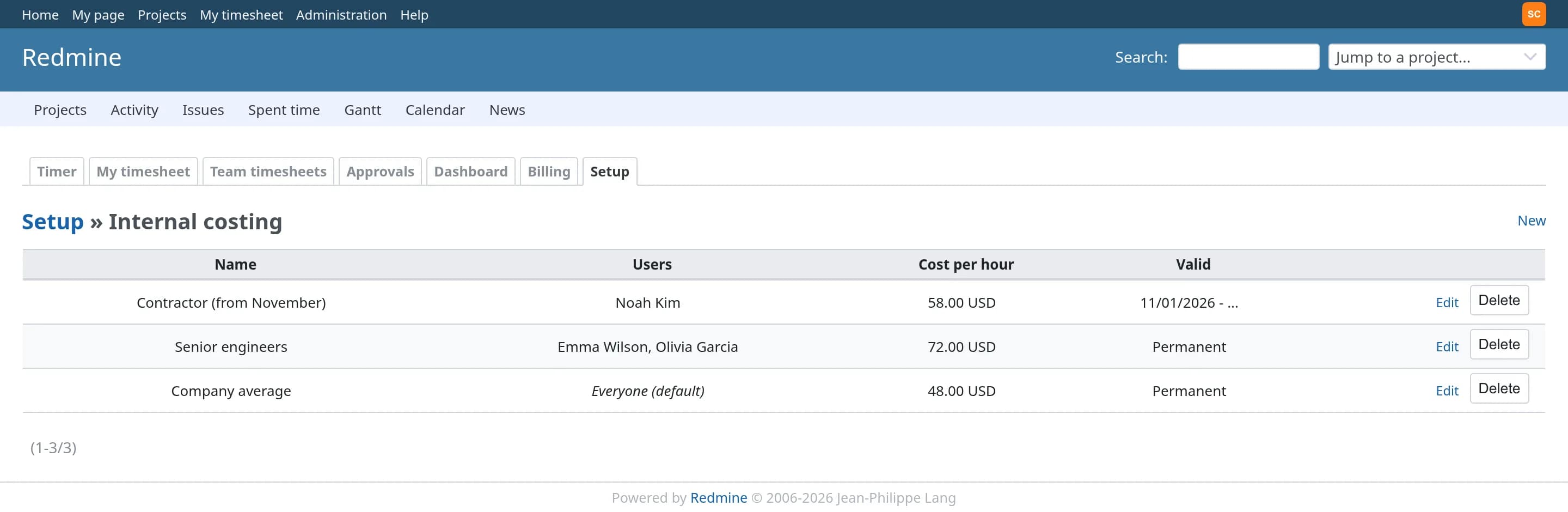Go to Spent time section

coord(284,109)
